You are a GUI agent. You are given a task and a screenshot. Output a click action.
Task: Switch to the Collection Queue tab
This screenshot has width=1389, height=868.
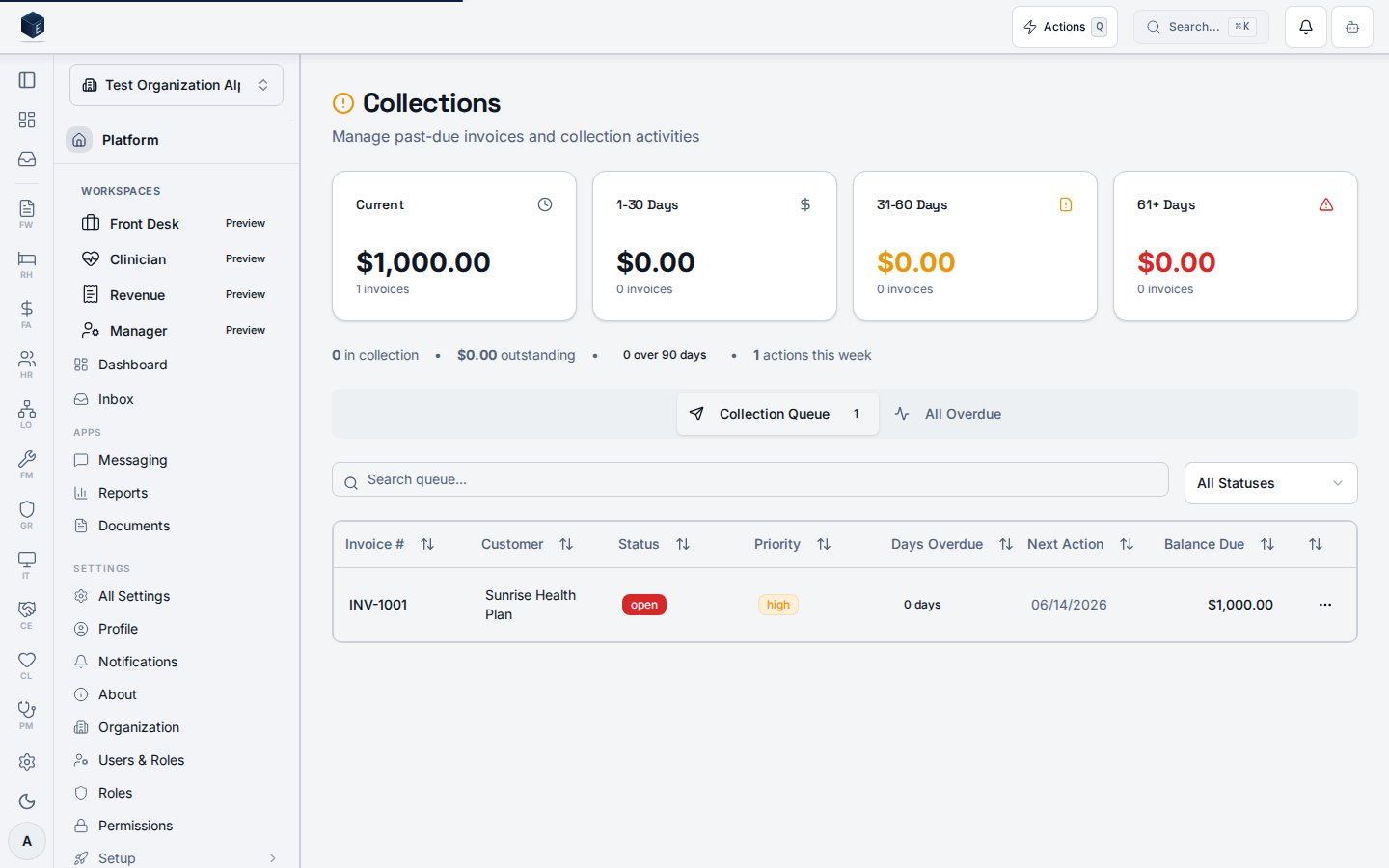(x=777, y=414)
